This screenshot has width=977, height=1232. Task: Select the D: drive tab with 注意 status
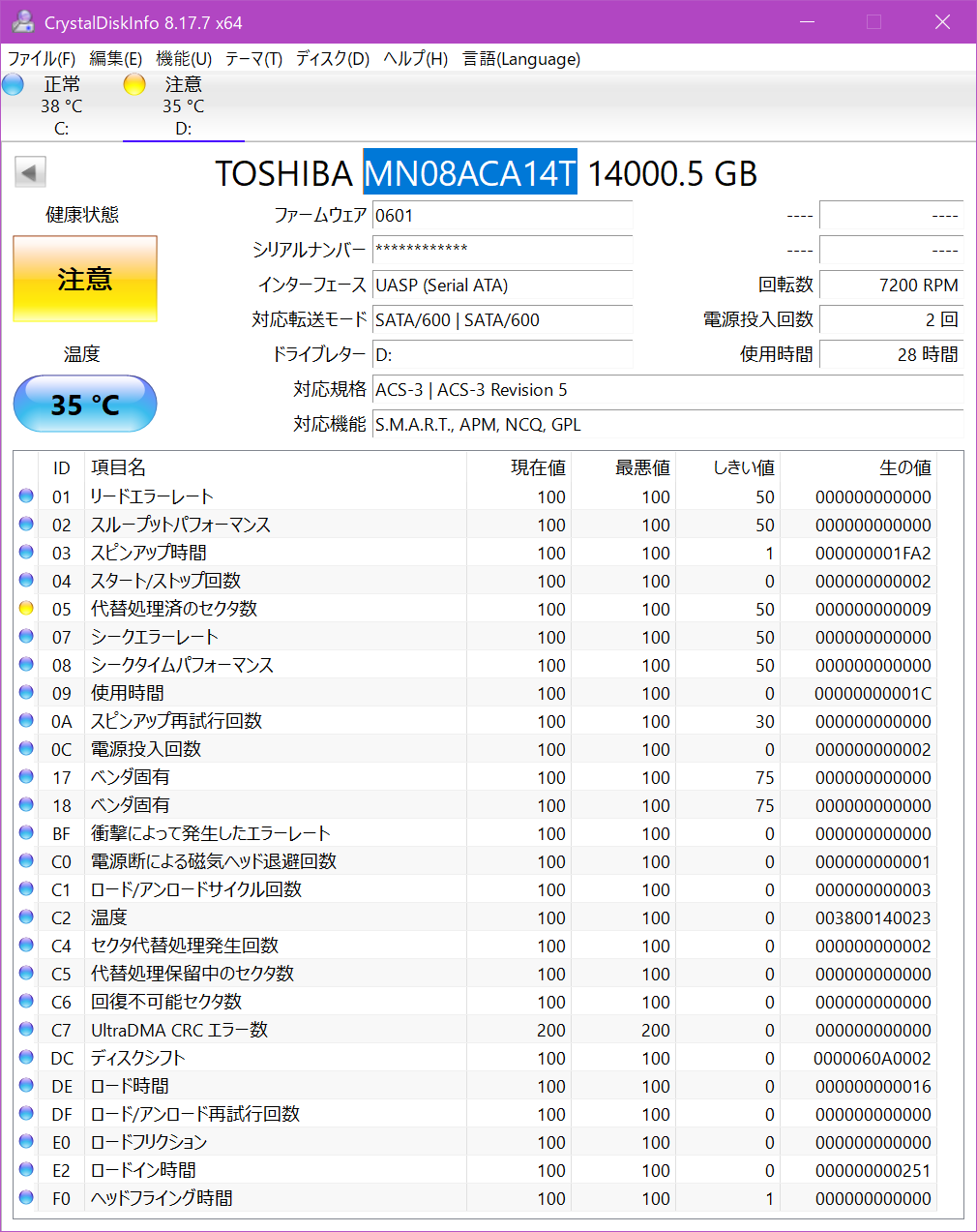point(183,106)
